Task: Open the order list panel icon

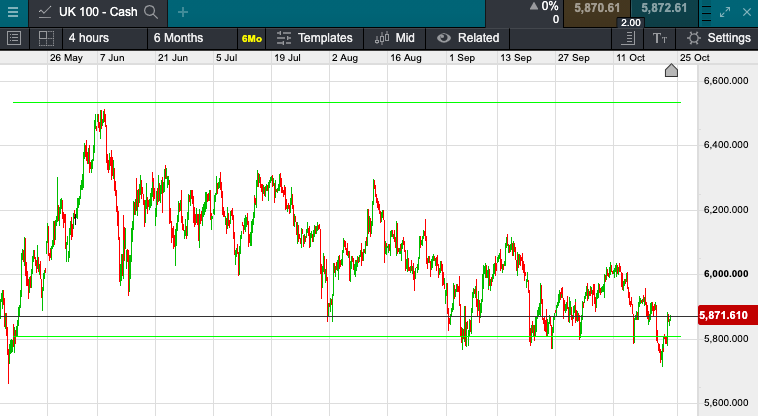Action: (14, 38)
